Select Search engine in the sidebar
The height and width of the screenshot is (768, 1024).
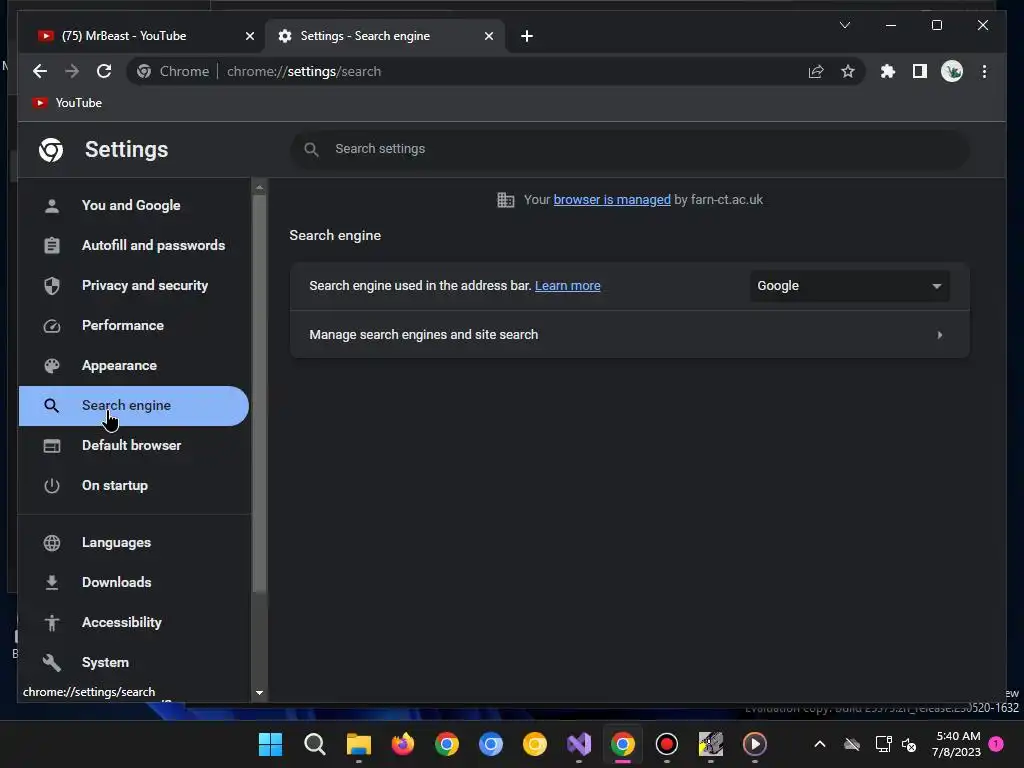click(134, 406)
